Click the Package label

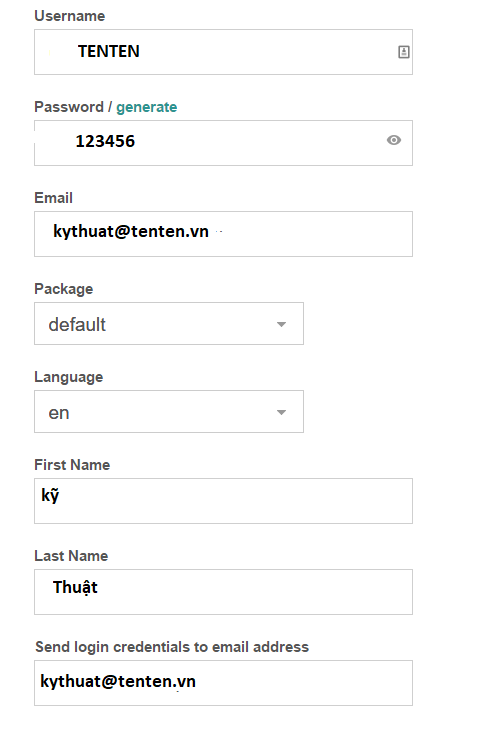point(64,289)
